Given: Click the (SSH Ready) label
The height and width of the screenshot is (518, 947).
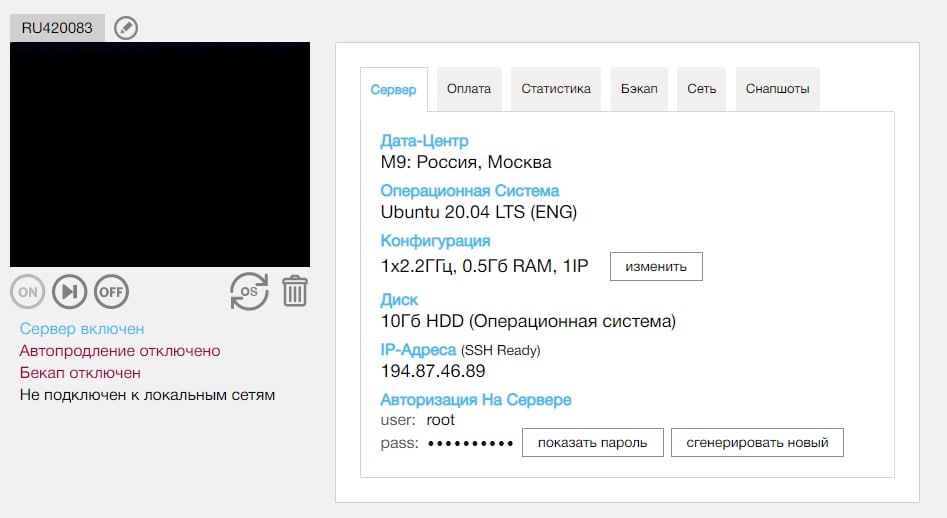Looking at the screenshot, I should (x=501, y=350).
